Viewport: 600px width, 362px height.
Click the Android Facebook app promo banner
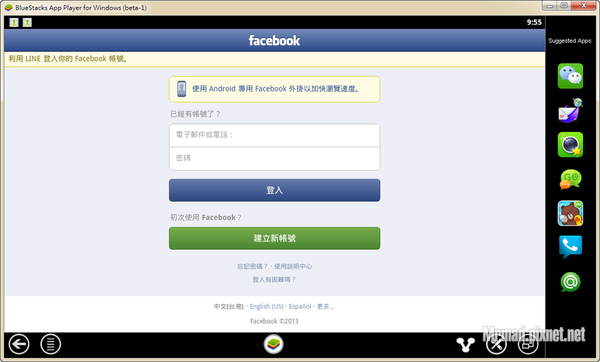coord(274,89)
